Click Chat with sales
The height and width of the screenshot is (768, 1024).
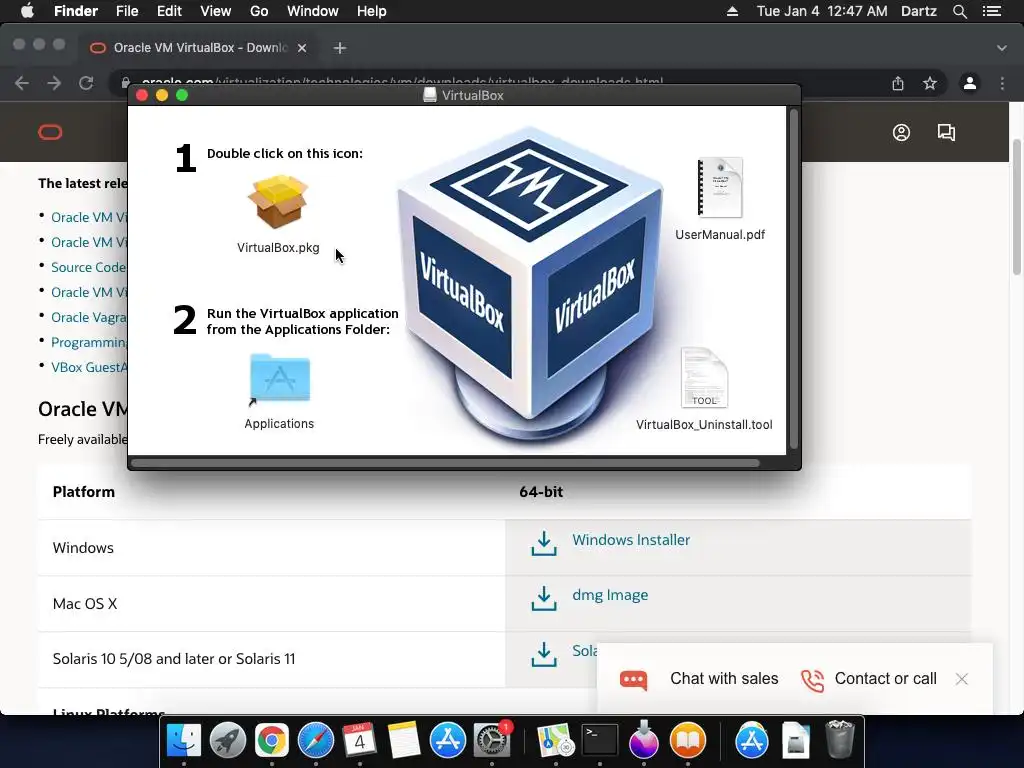pos(724,679)
